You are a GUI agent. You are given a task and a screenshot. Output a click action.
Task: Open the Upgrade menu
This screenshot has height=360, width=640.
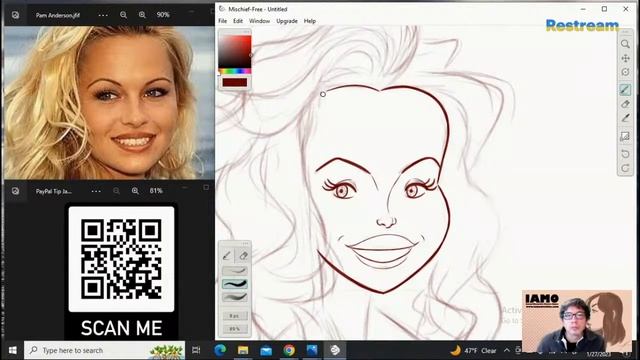(x=287, y=21)
